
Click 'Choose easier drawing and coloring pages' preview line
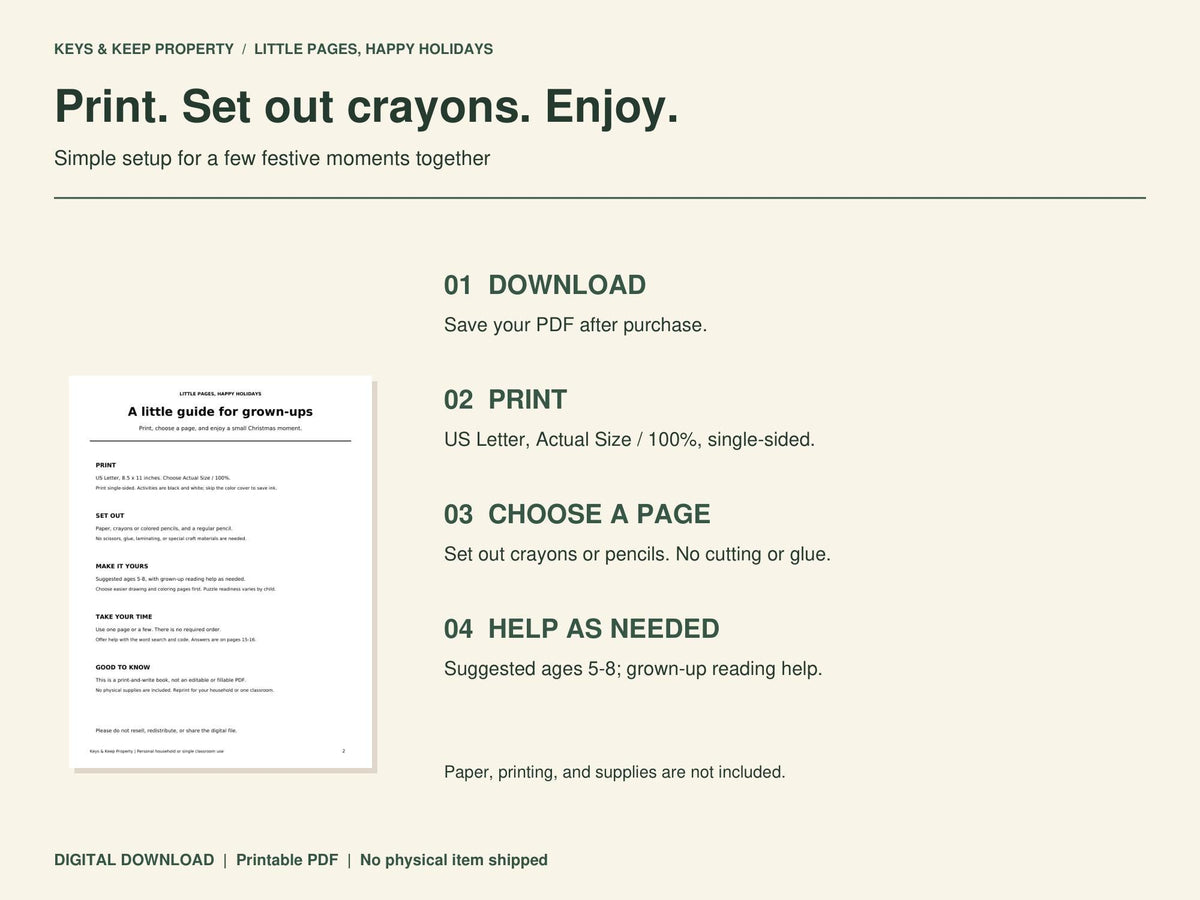point(185,589)
